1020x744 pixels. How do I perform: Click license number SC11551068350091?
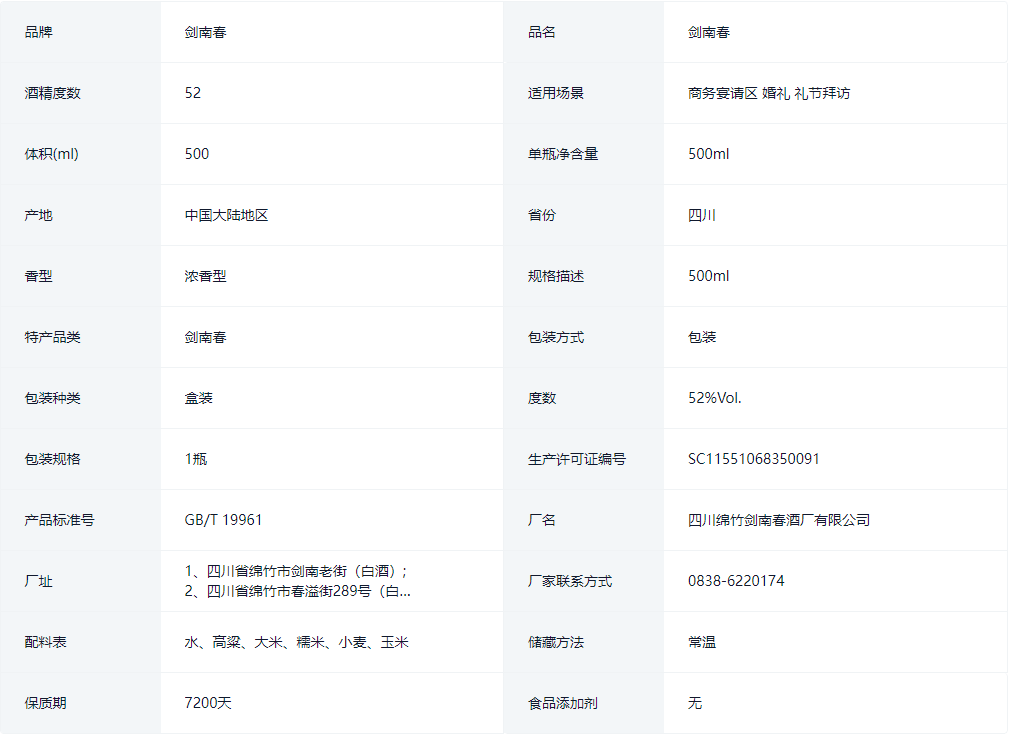[753, 459]
